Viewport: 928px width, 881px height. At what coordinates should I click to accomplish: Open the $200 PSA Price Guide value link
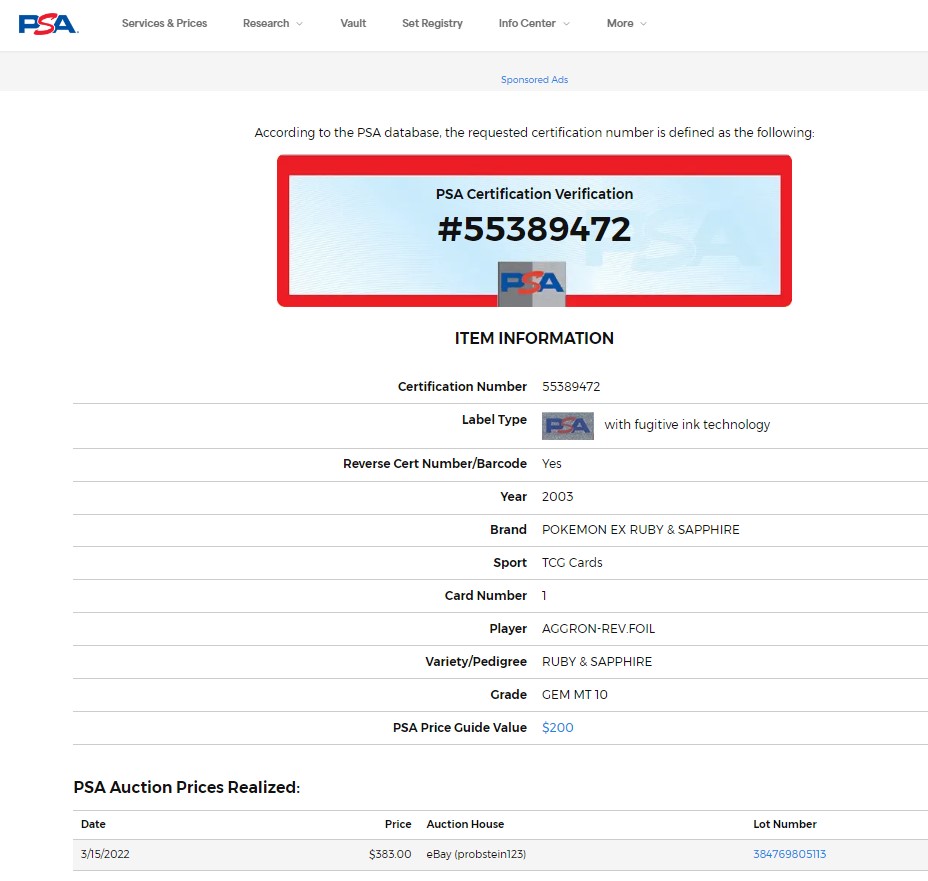point(557,728)
